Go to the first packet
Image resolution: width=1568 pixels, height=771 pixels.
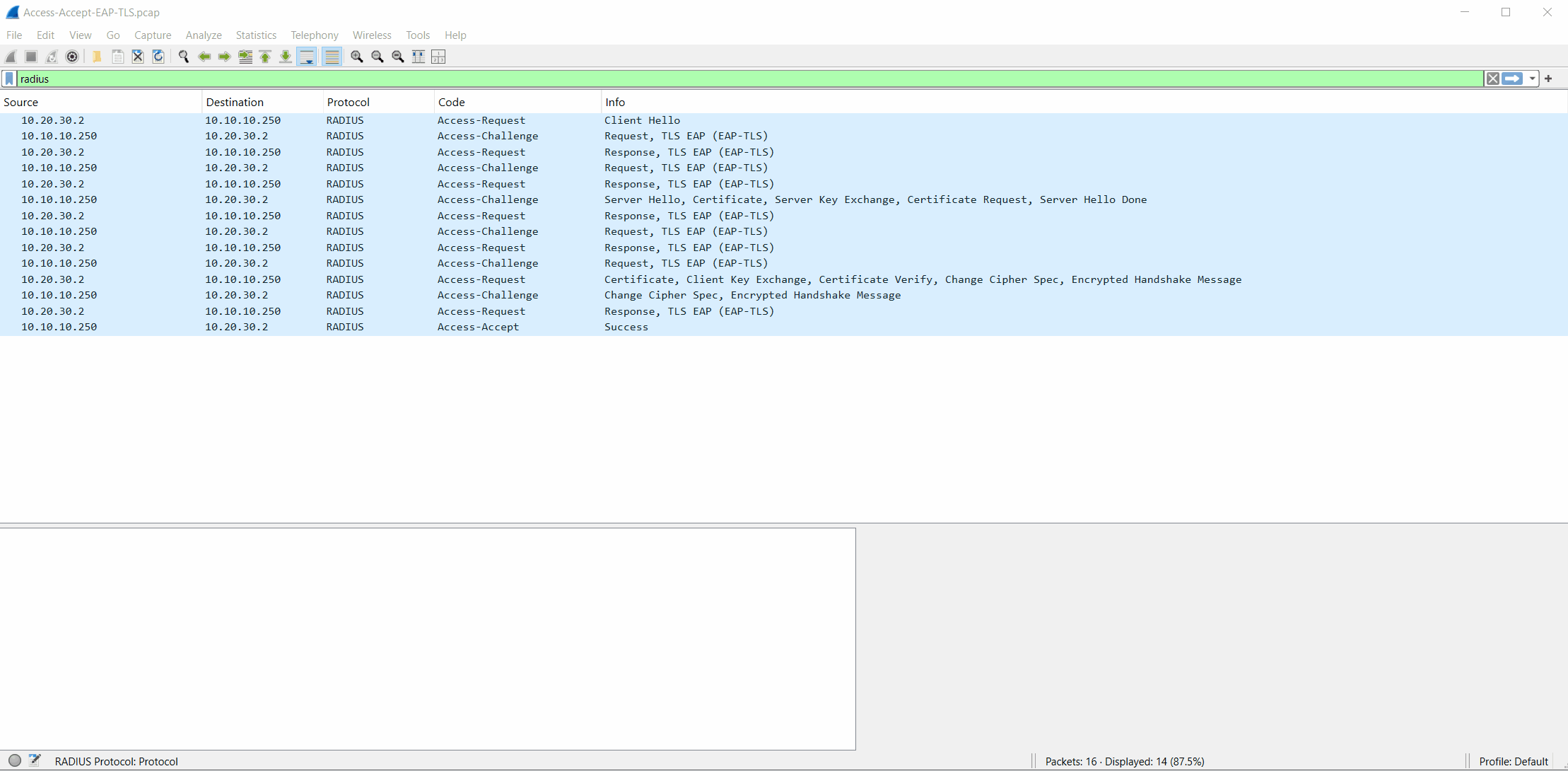click(x=265, y=57)
